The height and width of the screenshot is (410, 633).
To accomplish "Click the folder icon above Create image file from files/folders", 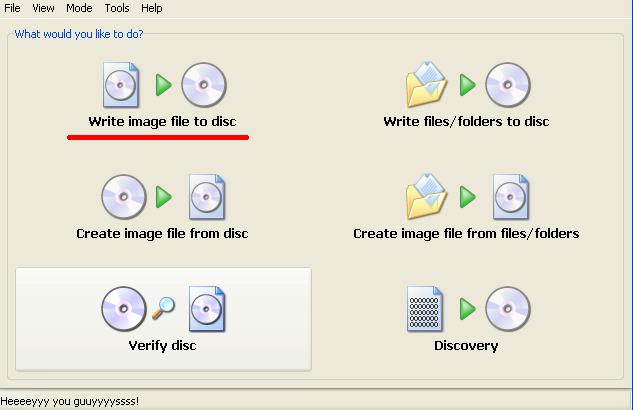I will point(426,197).
